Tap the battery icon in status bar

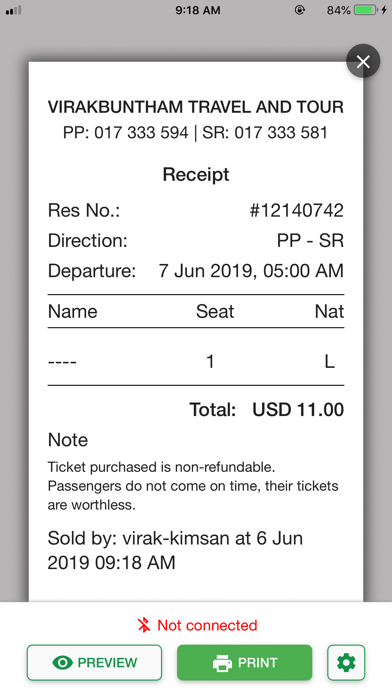[366, 10]
